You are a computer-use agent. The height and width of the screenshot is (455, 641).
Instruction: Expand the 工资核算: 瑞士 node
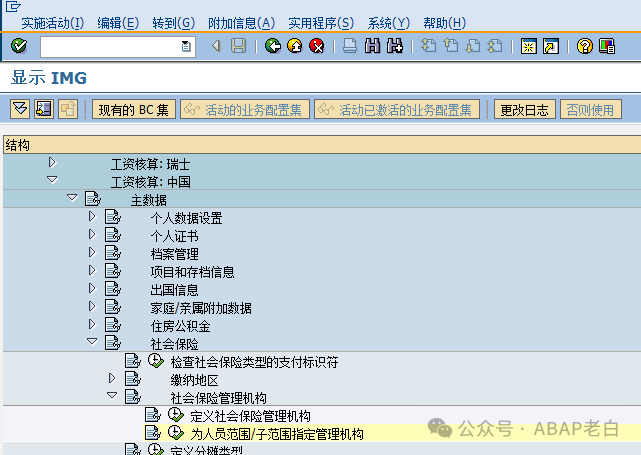[x=52, y=163]
